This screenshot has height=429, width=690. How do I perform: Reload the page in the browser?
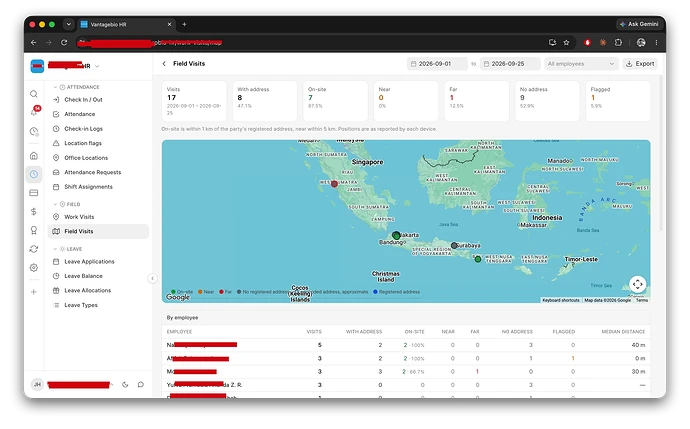tap(64, 43)
